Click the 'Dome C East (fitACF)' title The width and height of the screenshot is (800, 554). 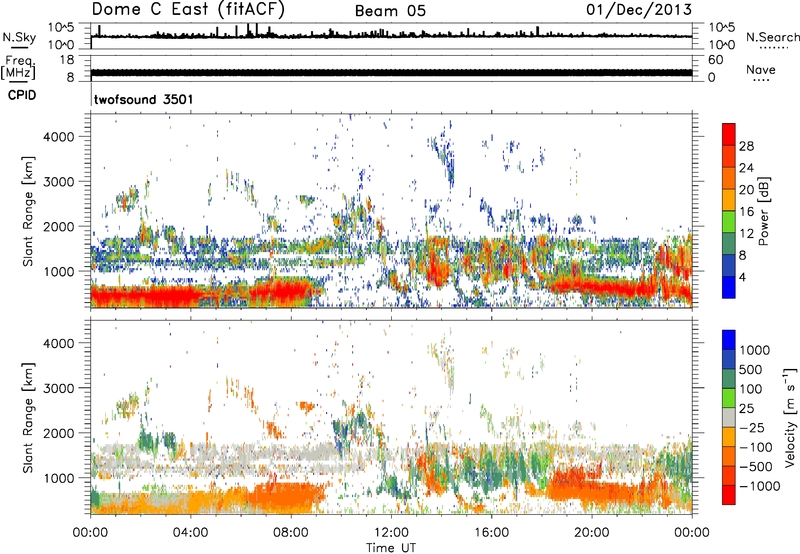[188, 9]
